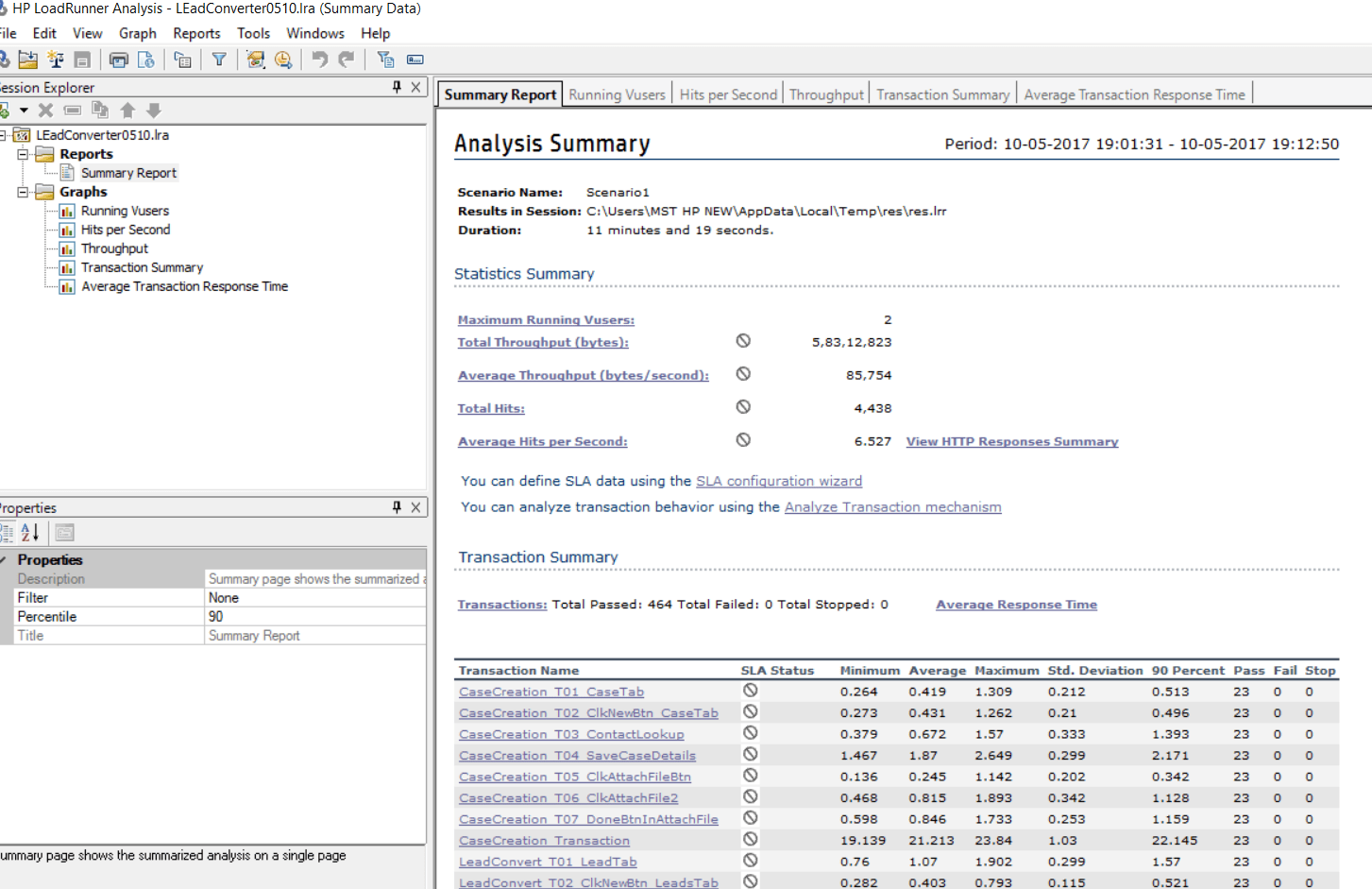Pin the Properties panel
The image size is (1372, 889).
397,507
